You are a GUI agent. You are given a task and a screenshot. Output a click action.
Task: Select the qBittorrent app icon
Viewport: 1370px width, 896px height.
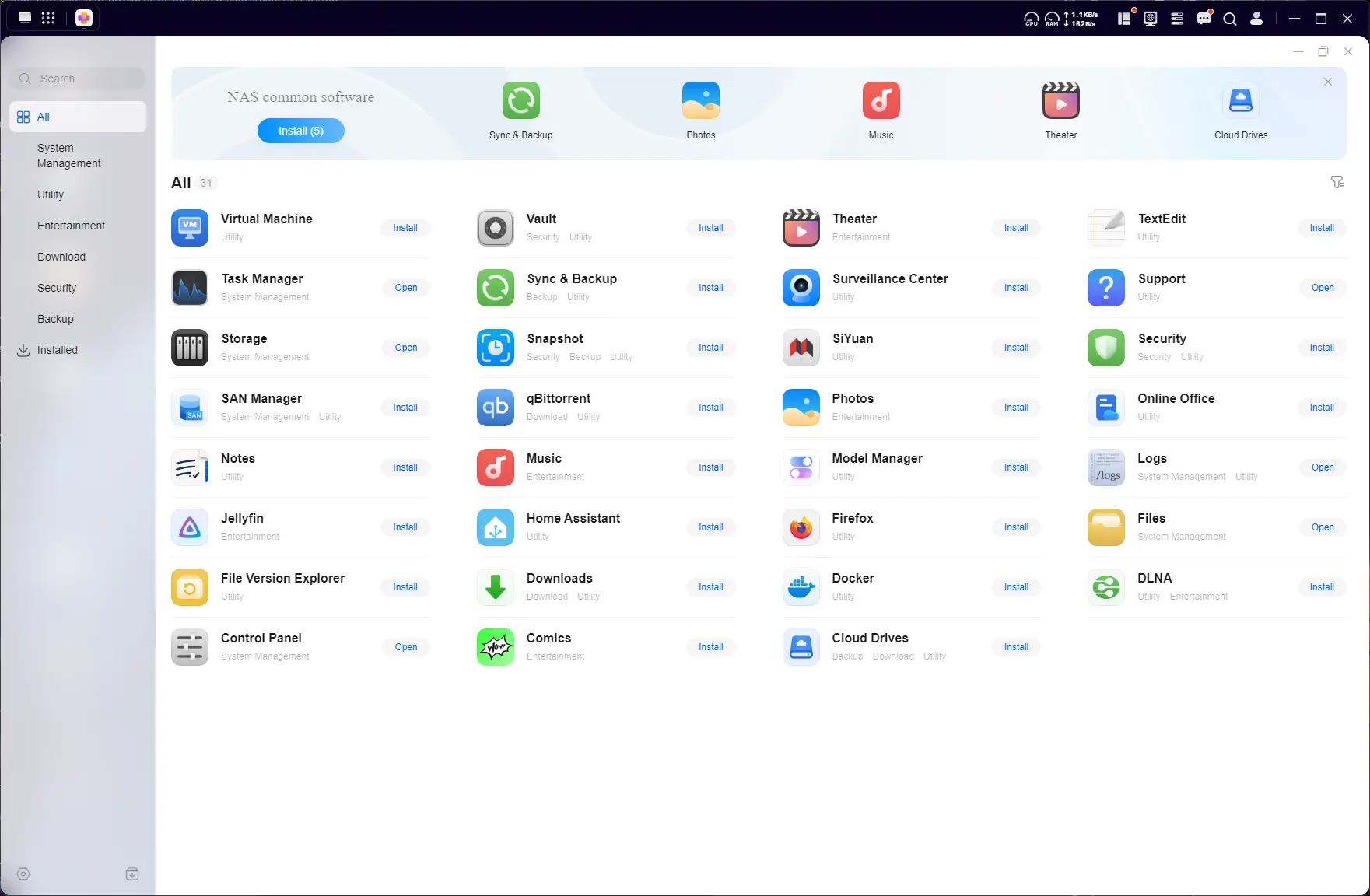point(496,408)
